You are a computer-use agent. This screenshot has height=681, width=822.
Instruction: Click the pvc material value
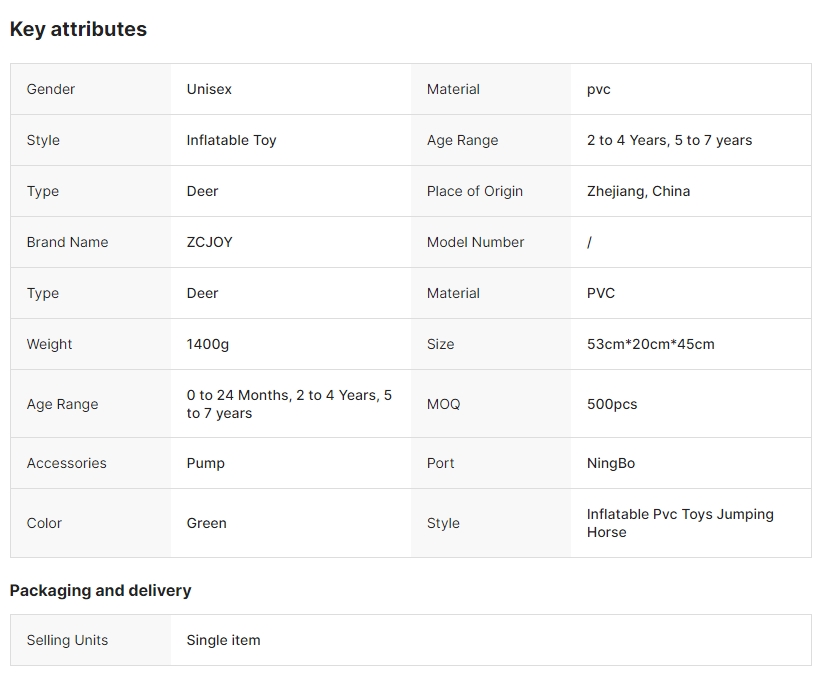[598, 89]
